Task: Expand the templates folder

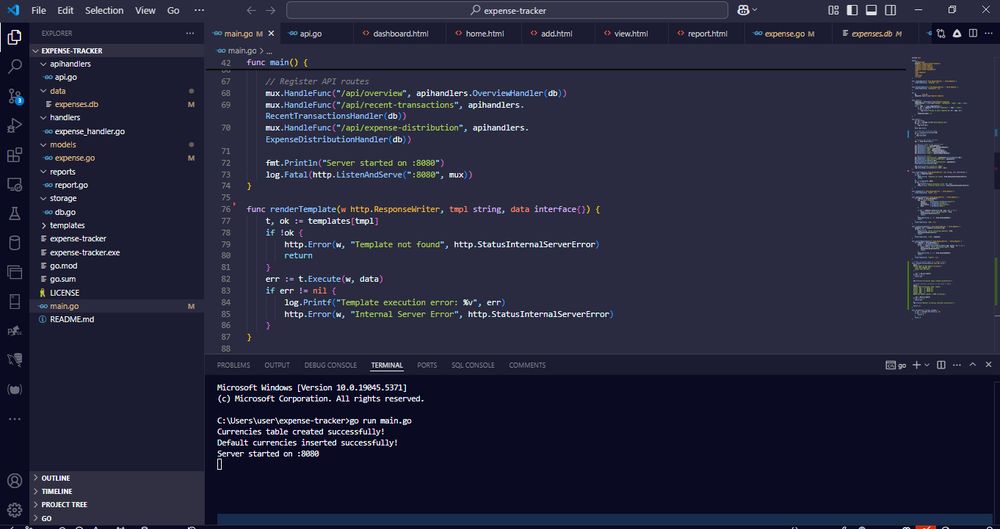Action: pyautogui.click(x=67, y=225)
